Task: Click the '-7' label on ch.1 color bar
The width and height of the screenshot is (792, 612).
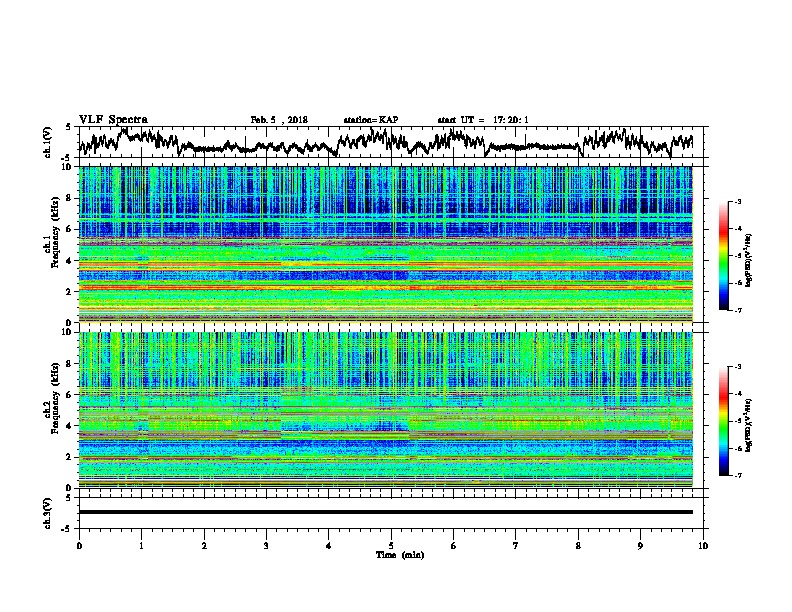Action: [x=737, y=310]
